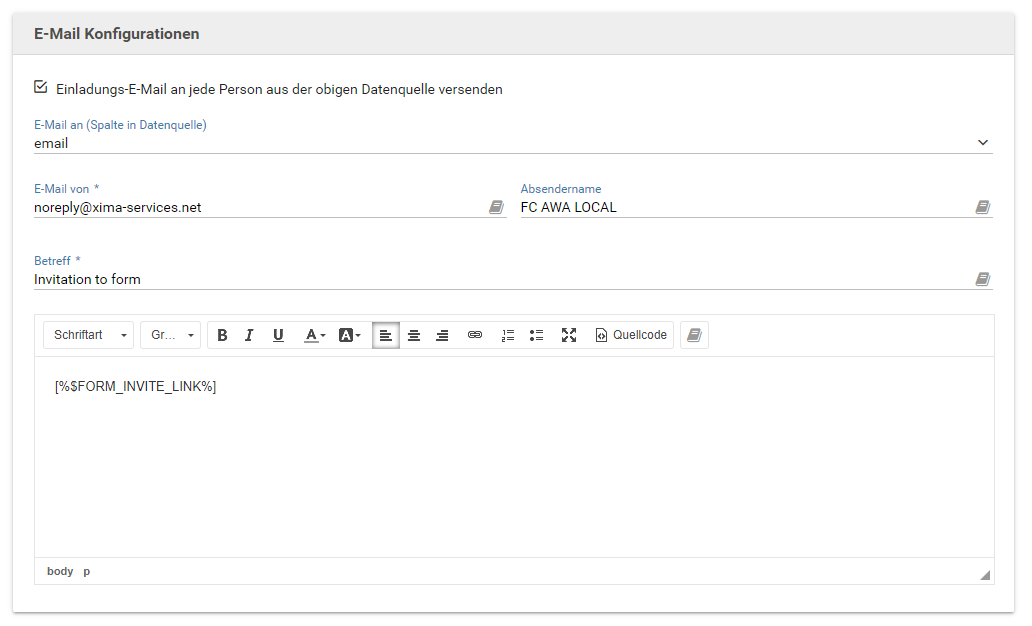
Task: Underline the selected text
Action: [278, 335]
